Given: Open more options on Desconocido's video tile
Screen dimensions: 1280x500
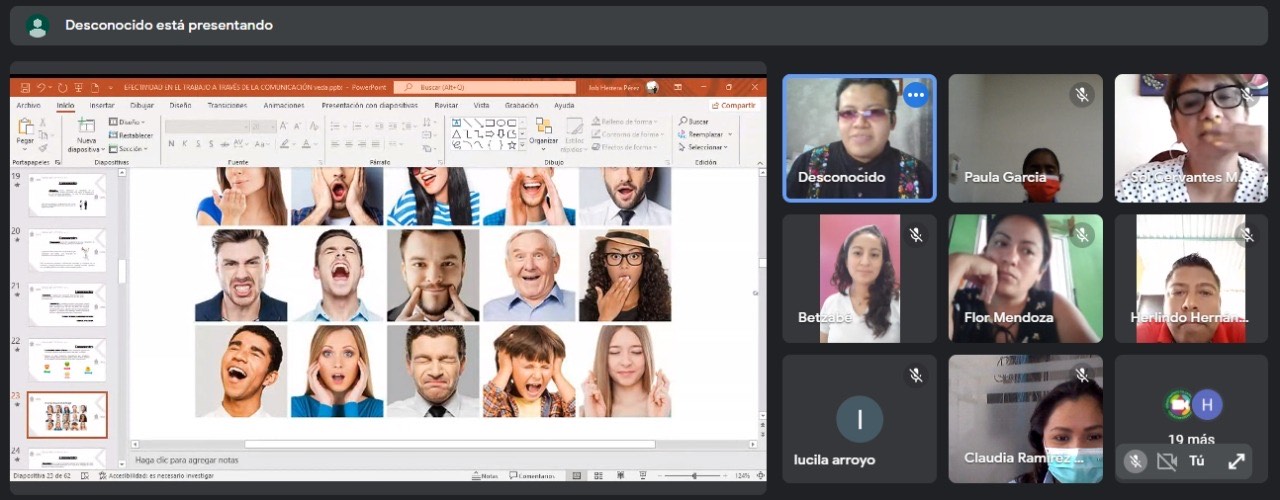Looking at the screenshot, I should [915, 95].
